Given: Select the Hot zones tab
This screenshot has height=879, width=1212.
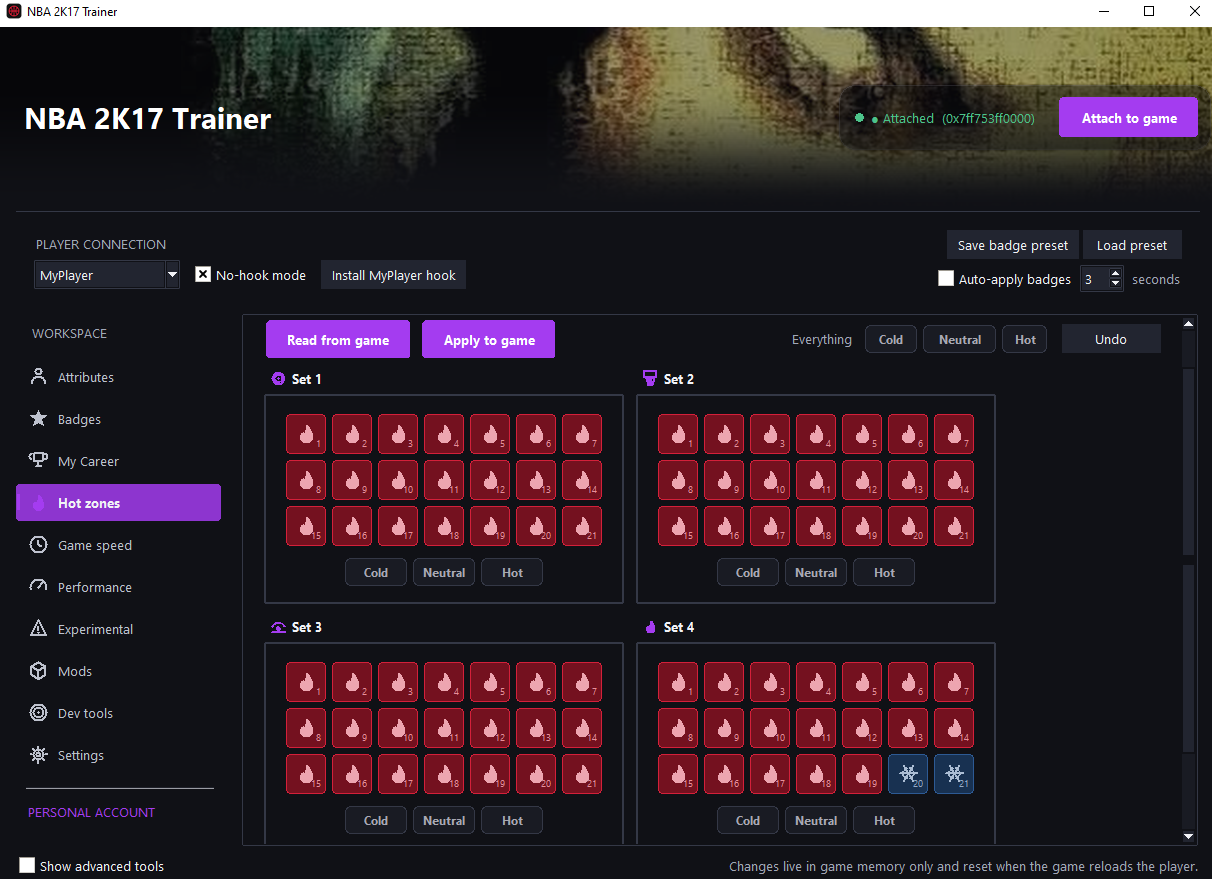Looking at the screenshot, I should [118, 503].
